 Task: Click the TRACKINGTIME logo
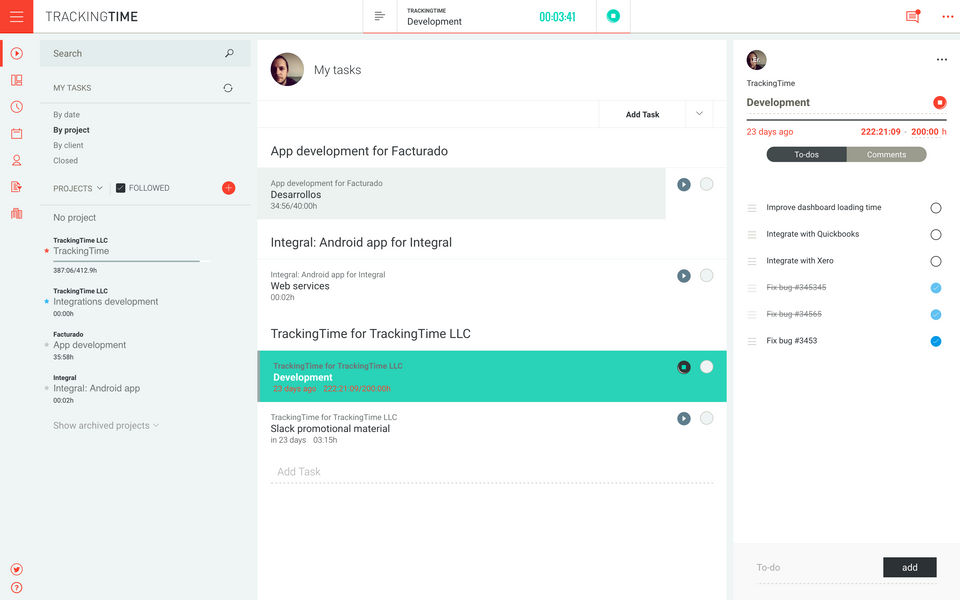(91, 17)
